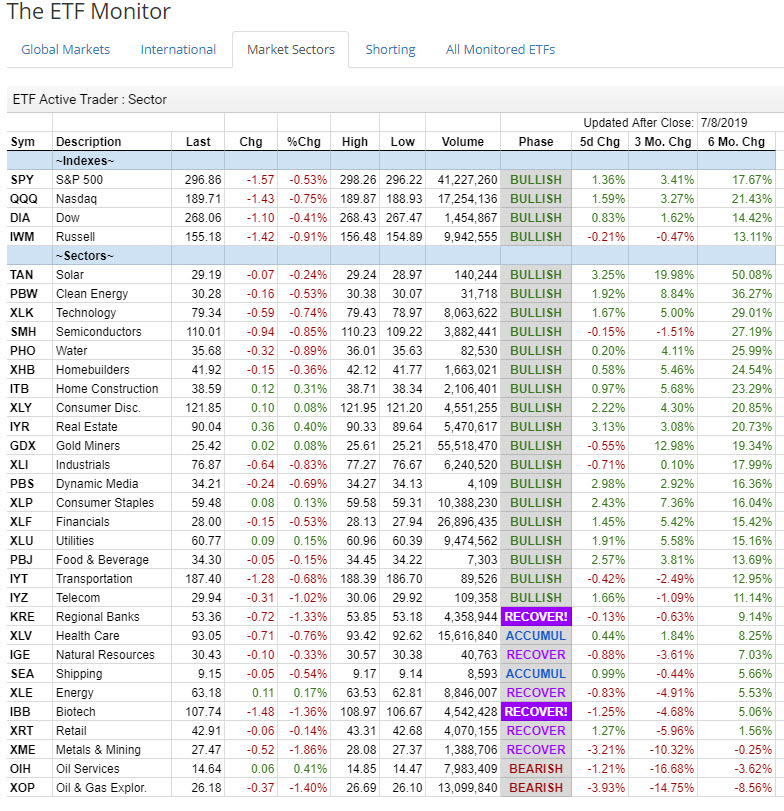Click the 55,518,470 volume value

[468, 446]
